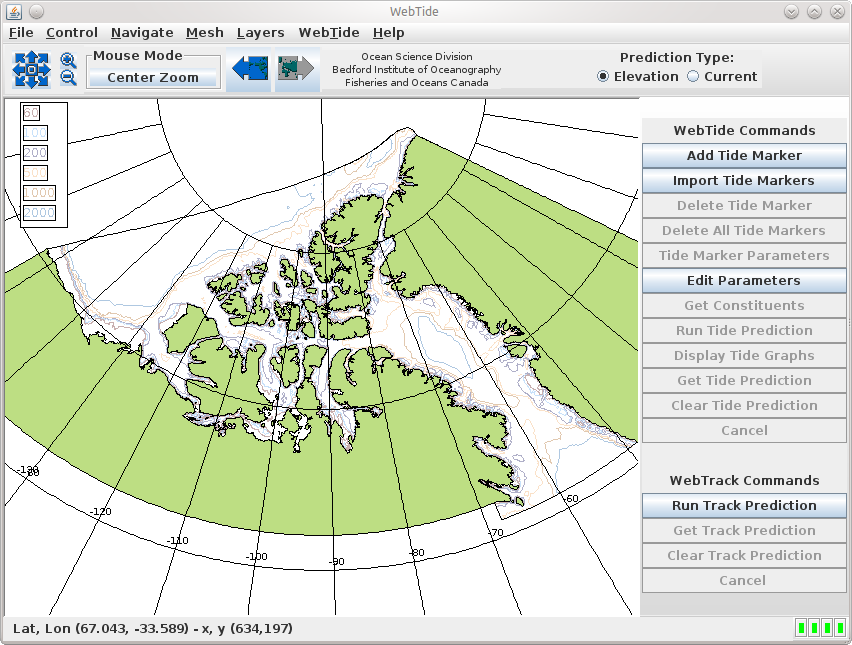The width and height of the screenshot is (852, 645).
Task: Click the Run Track Prediction button
Action: tap(744, 505)
